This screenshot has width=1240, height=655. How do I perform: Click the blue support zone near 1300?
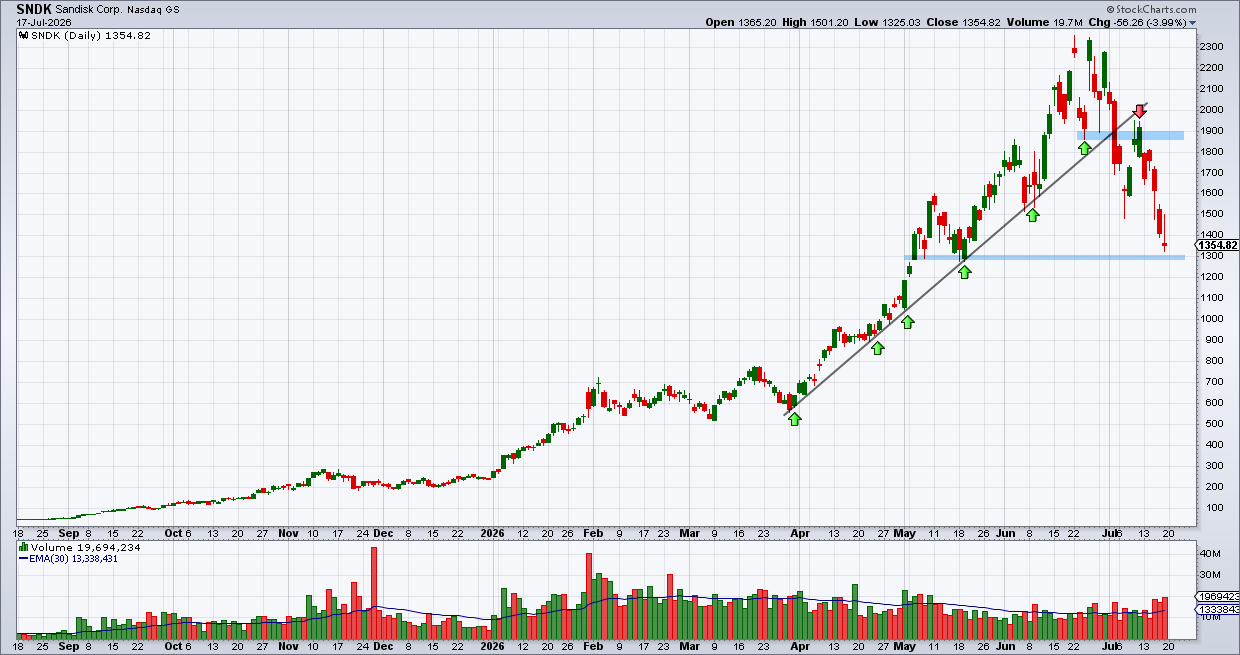pyautogui.click(x=1045, y=258)
